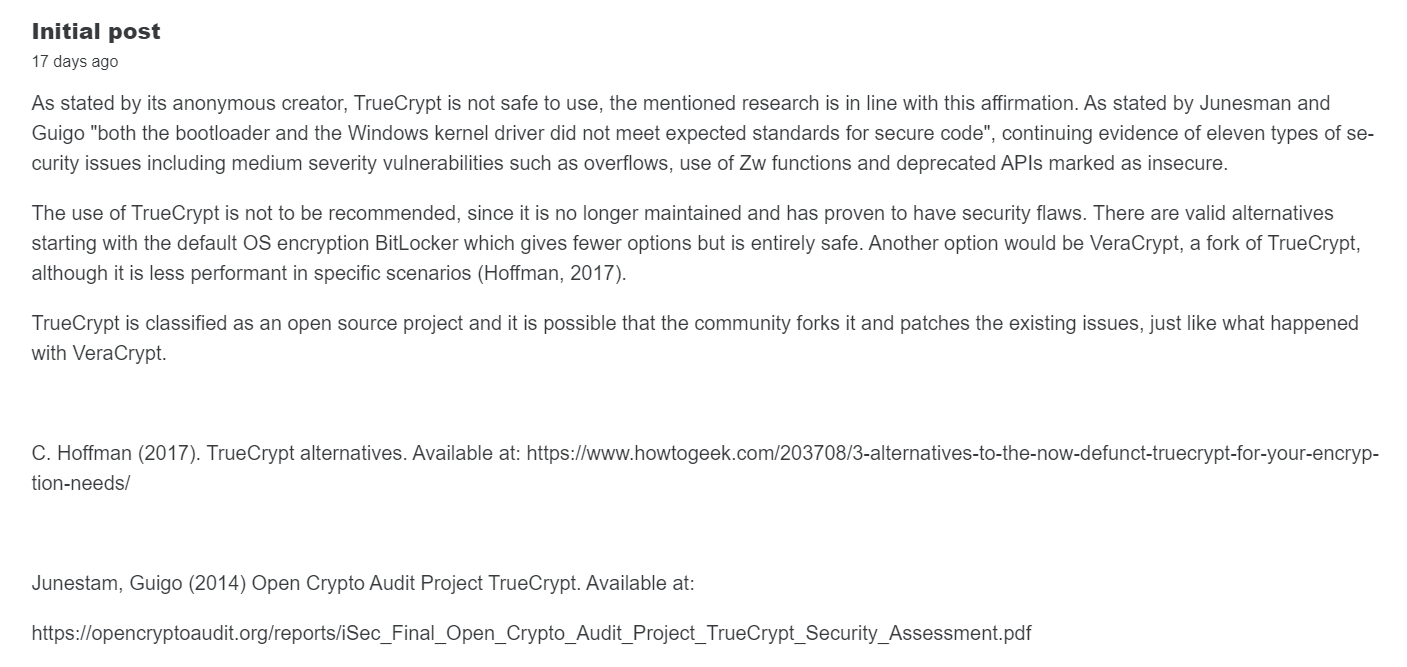The width and height of the screenshot is (1407, 667).
Task: Open the opencryptoaudit.org PDF report URL
Action: pyautogui.click(x=531, y=633)
